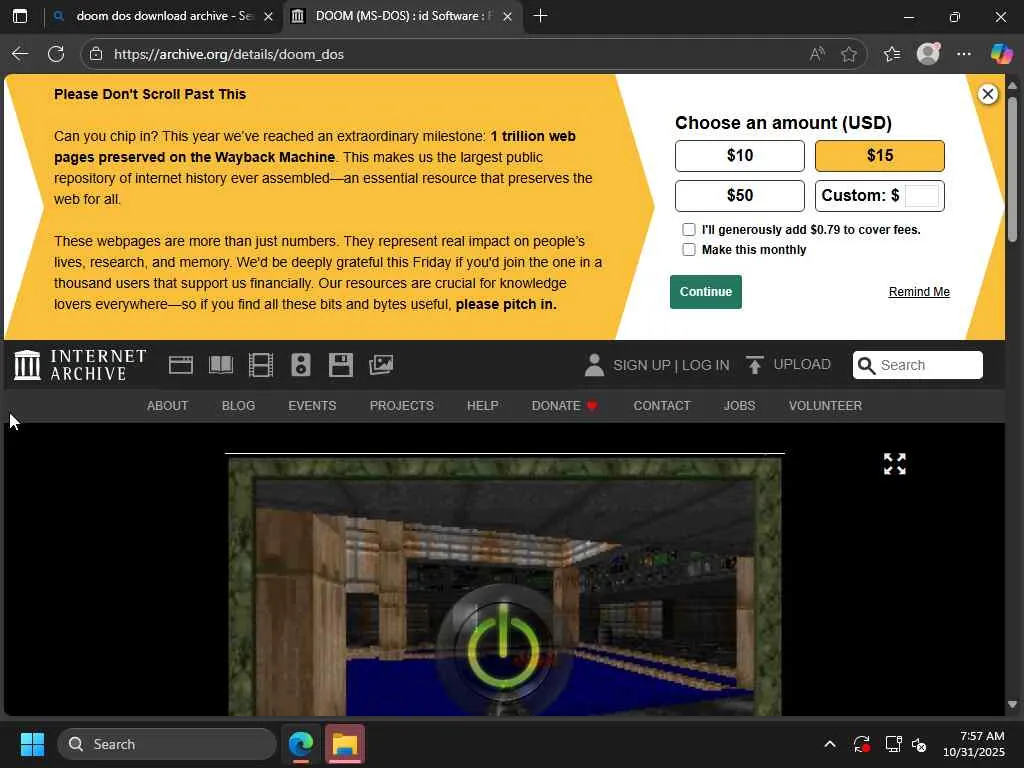The height and width of the screenshot is (768, 1024).
Task: Open the Copilot sidebar icon
Action: (1000, 54)
